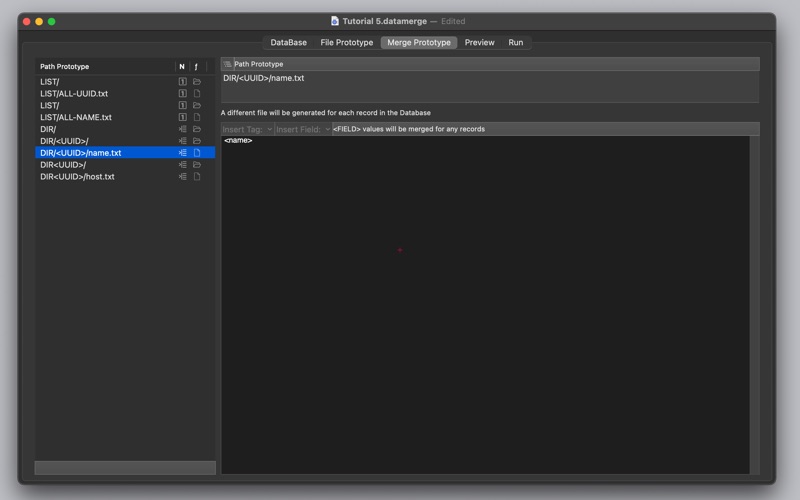This screenshot has height=500, width=800.
Task: Click the Edited status in the title bar
Action: [453, 21]
